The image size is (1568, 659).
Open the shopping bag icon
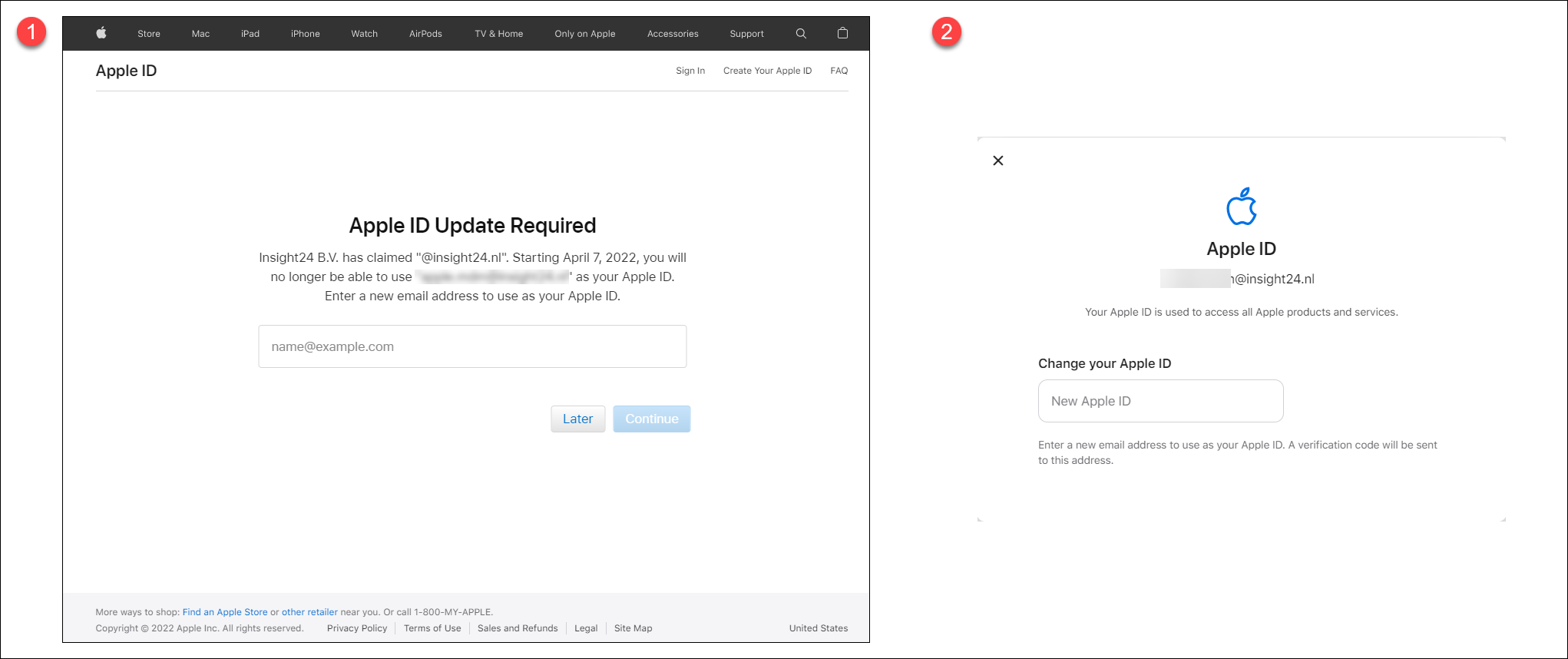coord(842,33)
